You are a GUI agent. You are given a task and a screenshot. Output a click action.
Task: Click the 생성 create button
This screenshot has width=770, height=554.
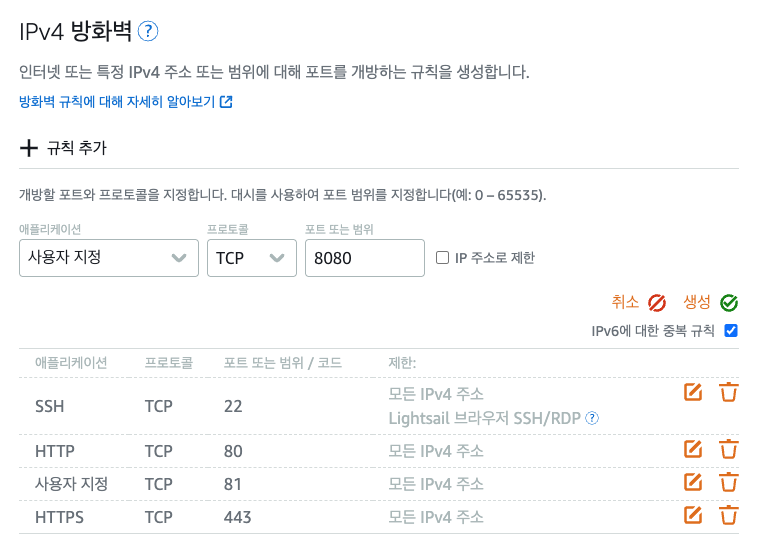click(711, 302)
